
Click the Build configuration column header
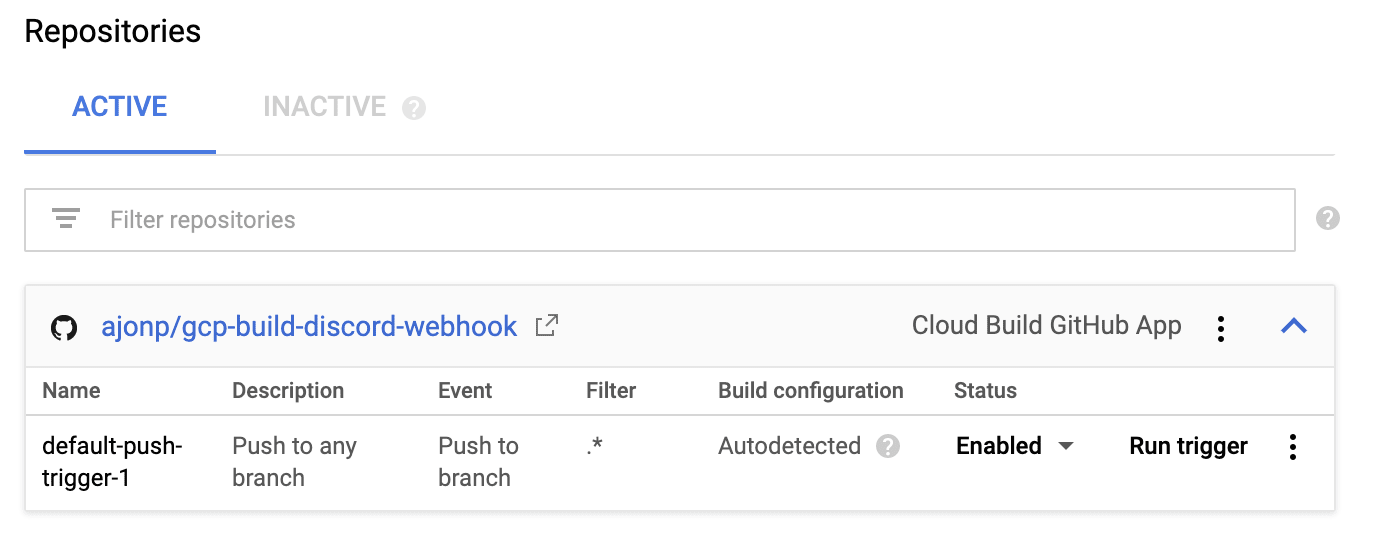(811, 391)
